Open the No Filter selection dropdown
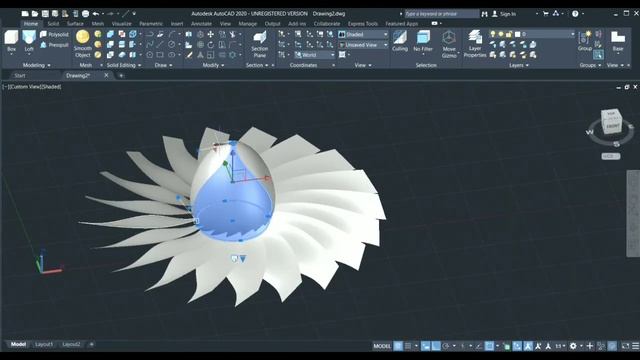The width and height of the screenshot is (640, 360). tap(423, 41)
